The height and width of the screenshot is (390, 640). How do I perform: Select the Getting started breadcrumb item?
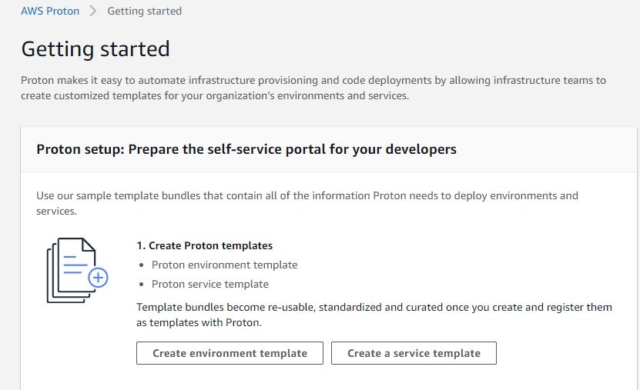pyautogui.click(x=144, y=11)
